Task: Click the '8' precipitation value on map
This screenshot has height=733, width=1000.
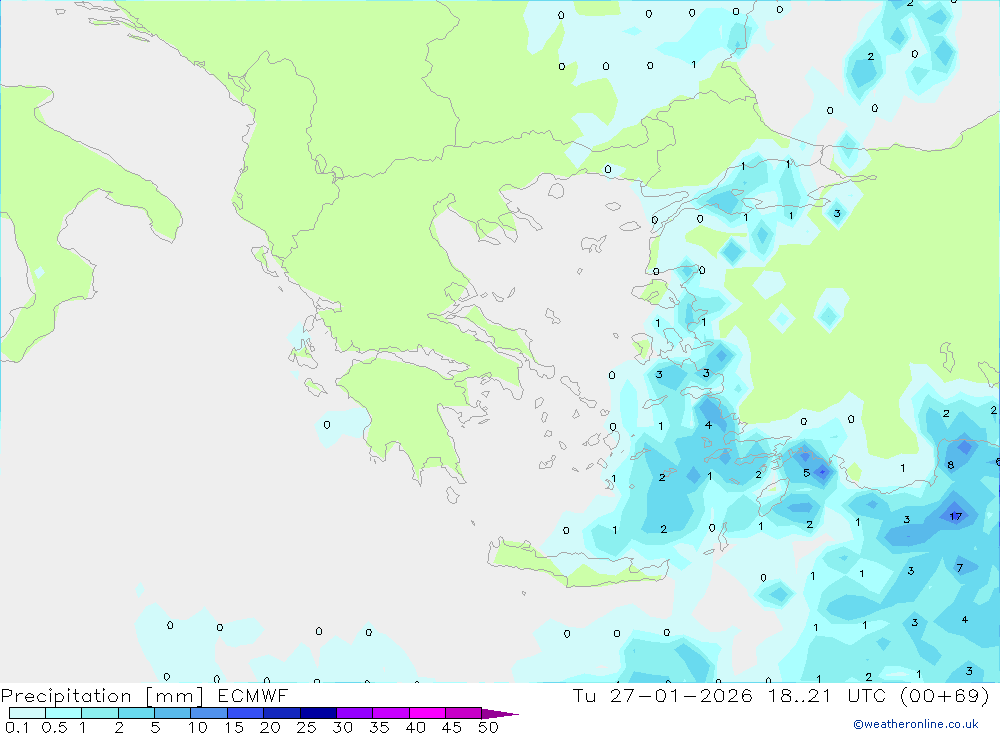Action: pos(950,465)
